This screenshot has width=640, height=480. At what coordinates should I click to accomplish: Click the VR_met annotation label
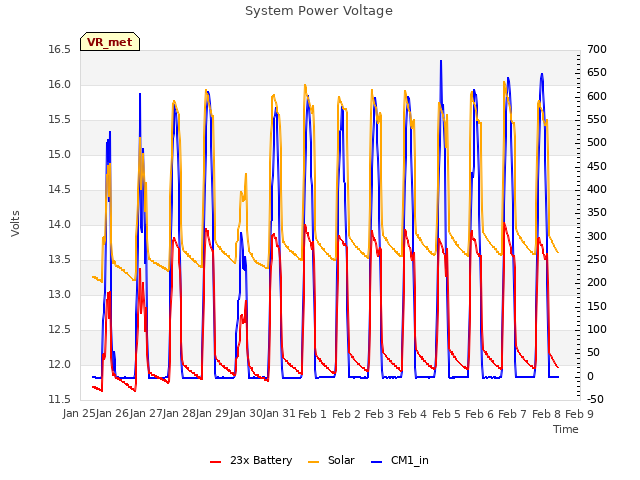(110, 42)
